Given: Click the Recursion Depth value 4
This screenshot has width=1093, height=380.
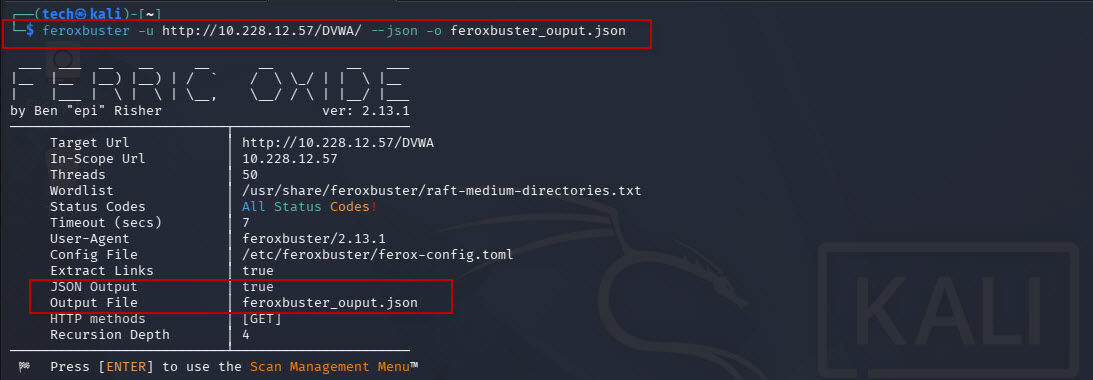Looking at the screenshot, I should pos(246,335).
